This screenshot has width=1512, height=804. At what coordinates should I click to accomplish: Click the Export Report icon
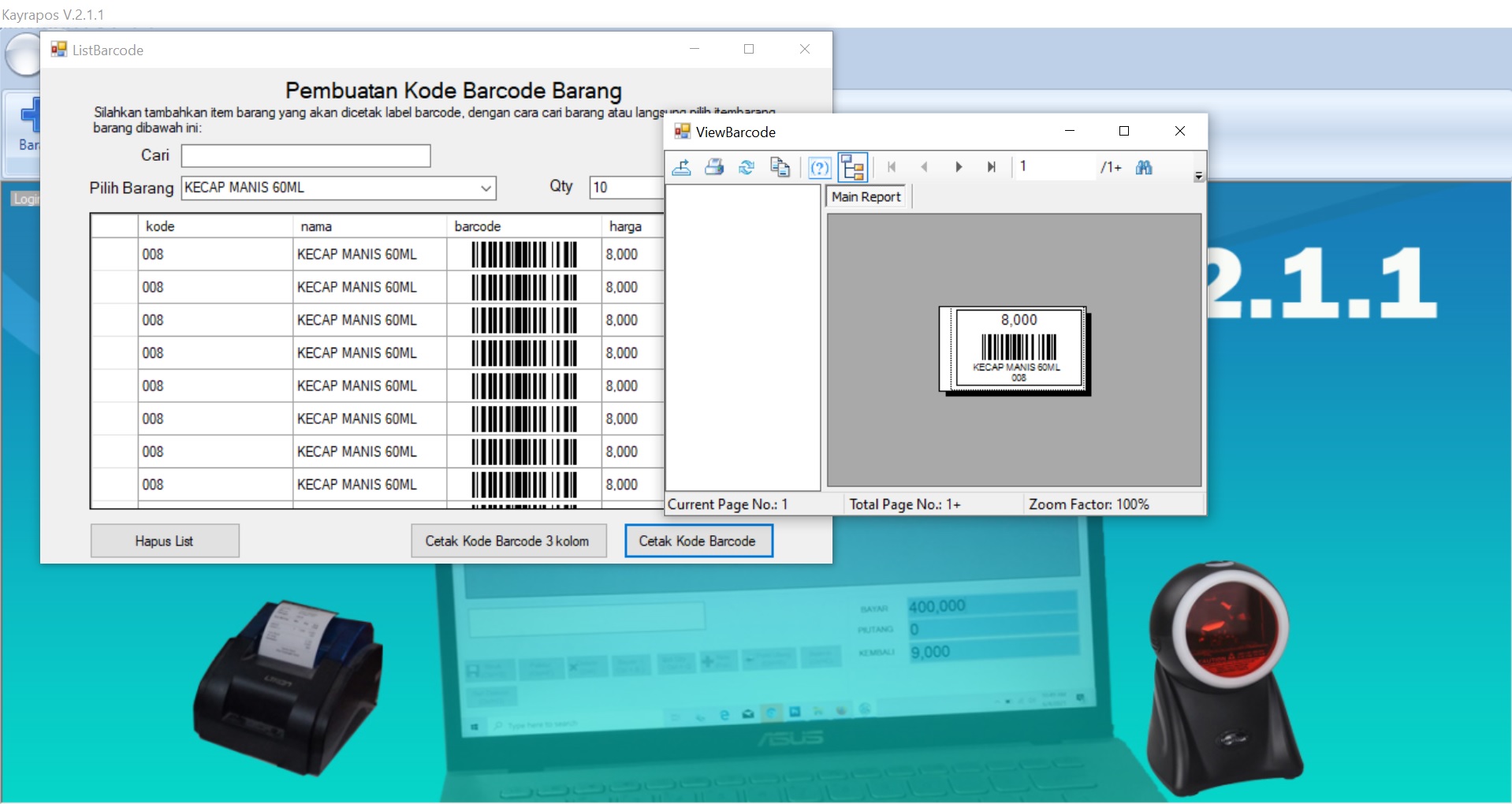coord(682,167)
